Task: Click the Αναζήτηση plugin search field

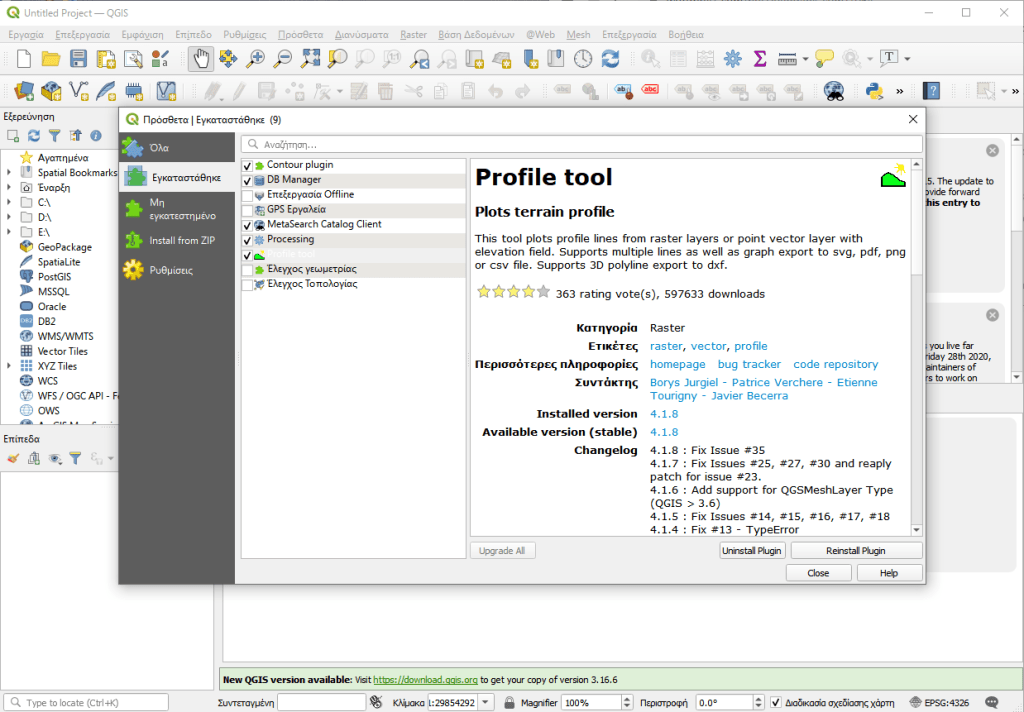Action: point(580,145)
